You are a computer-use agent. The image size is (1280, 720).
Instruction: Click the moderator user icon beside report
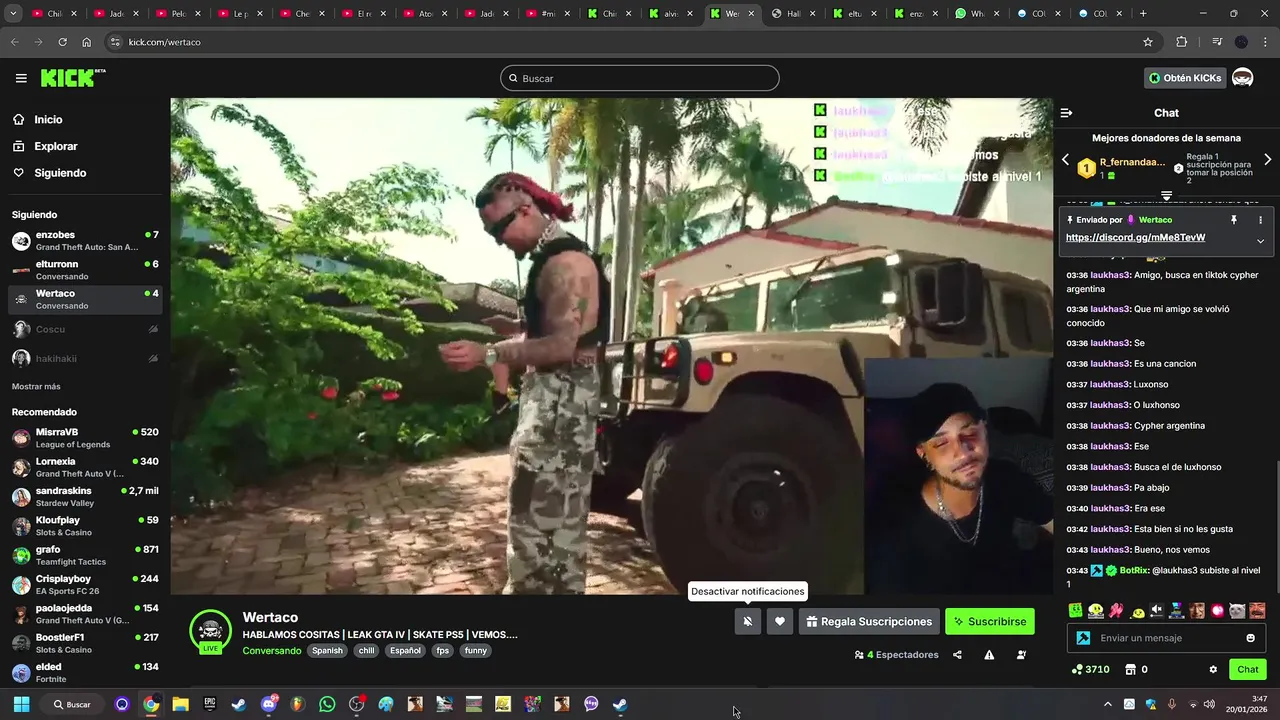pyautogui.click(x=1021, y=655)
